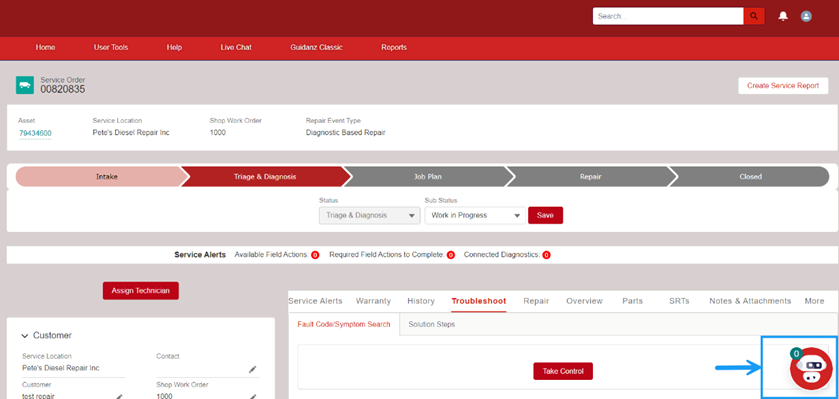Image resolution: width=839 pixels, height=399 pixels.
Task: Switch to Notes & Attachments tab
Action: tap(750, 301)
